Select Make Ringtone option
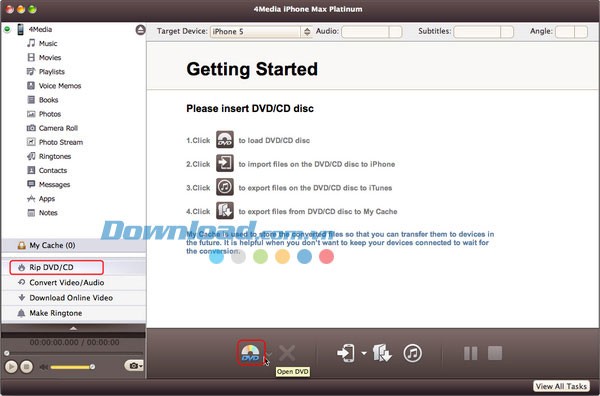This screenshot has width=600, height=396. pyautogui.click(x=73, y=313)
